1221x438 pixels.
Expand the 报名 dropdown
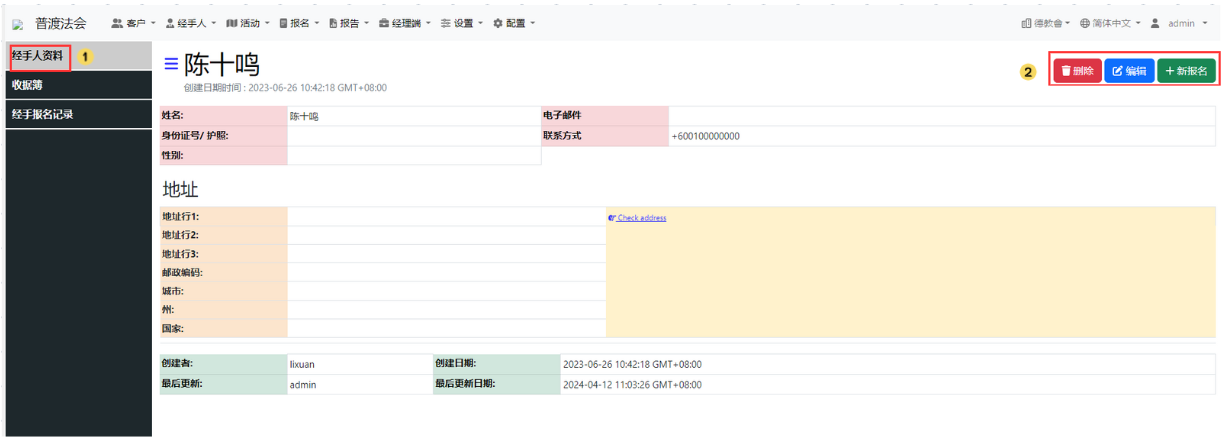coord(300,23)
